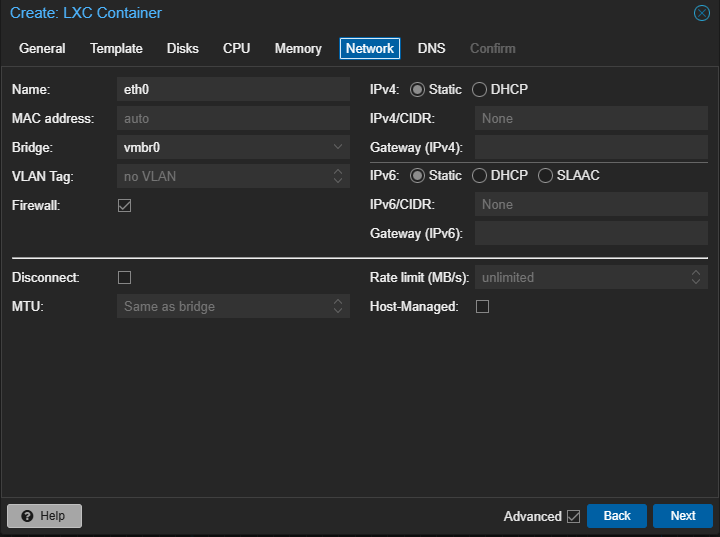Choose IPv6 SLAAC radio option

pyautogui.click(x=545, y=175)
